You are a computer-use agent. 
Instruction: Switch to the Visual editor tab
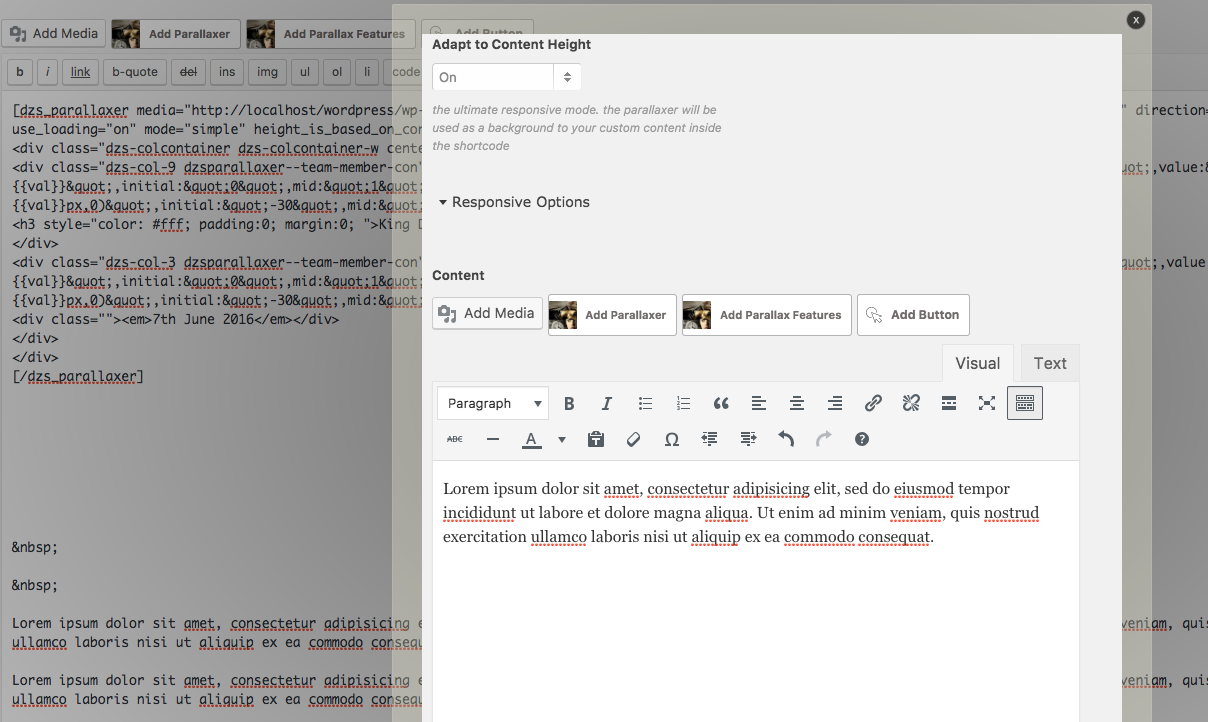click(x=977, y=363)
